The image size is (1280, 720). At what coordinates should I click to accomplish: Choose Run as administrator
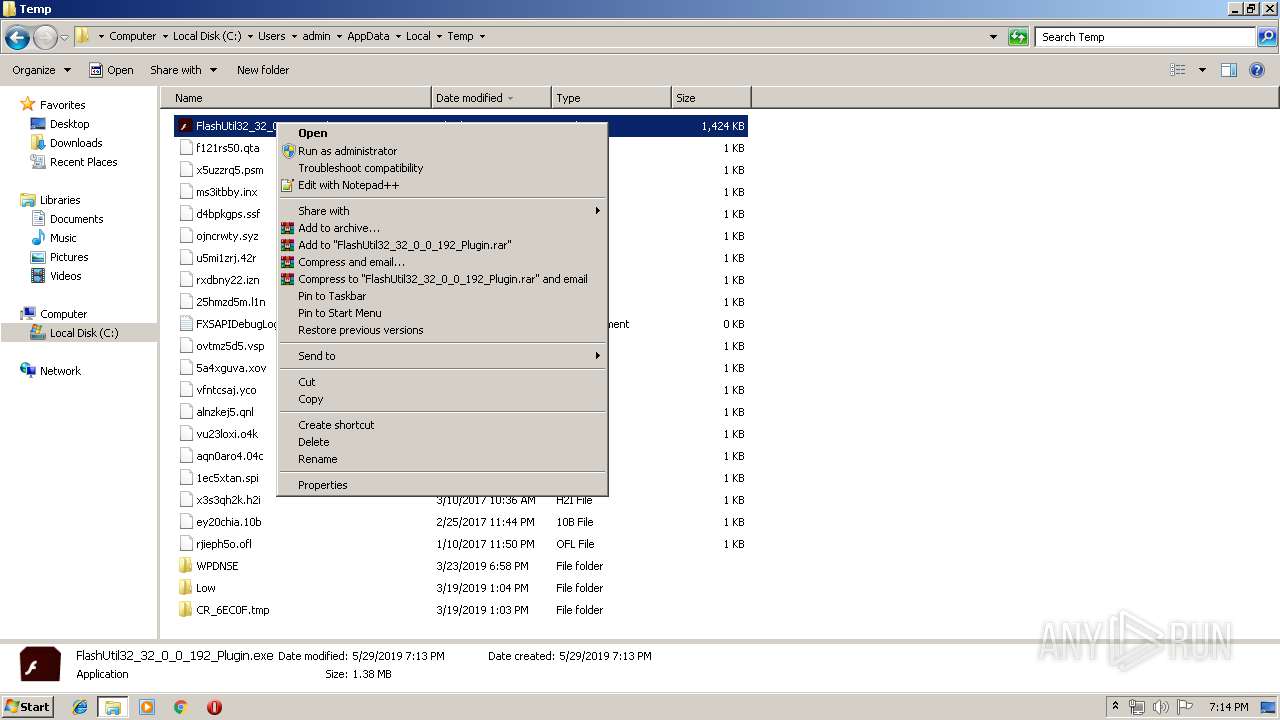coord(442,151)
